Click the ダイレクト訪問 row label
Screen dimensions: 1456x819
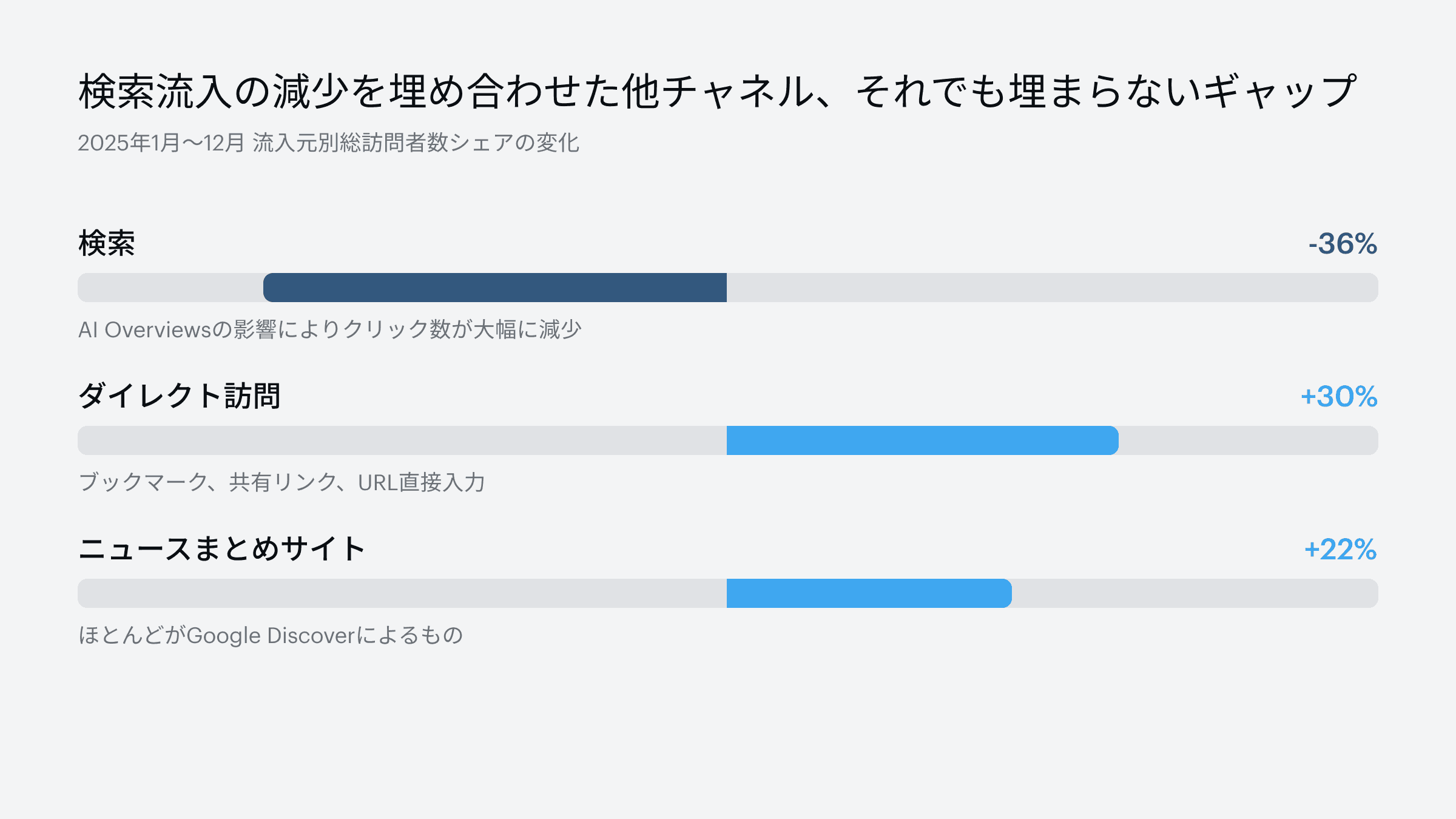coord(180,396)
